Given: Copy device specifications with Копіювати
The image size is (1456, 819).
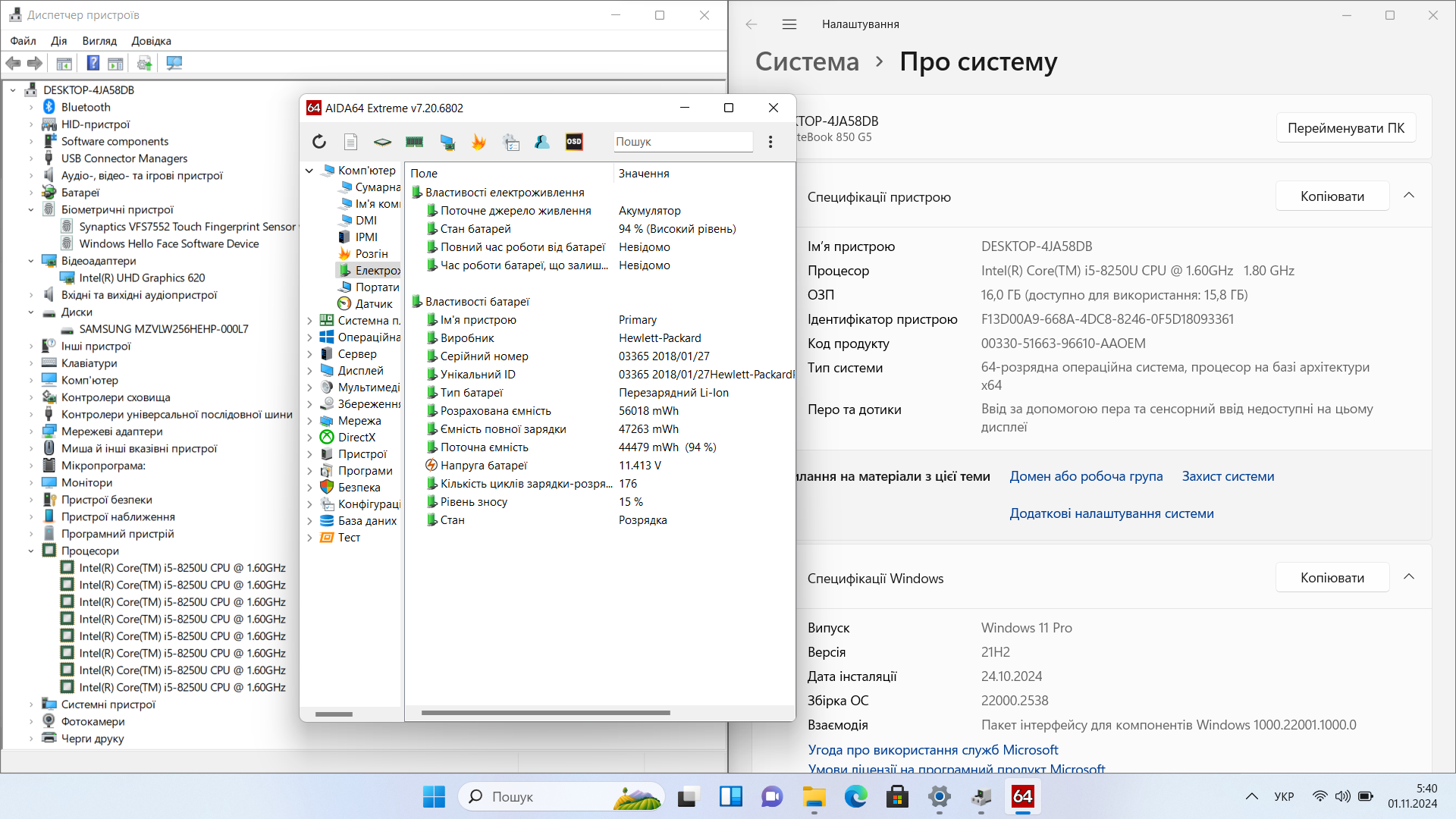Looking at the screenshot, I should [x=1332, y=196].
